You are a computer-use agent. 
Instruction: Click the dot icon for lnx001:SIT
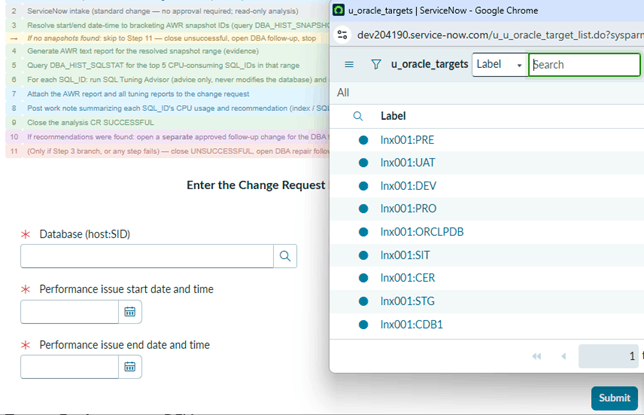click(363, 256)
